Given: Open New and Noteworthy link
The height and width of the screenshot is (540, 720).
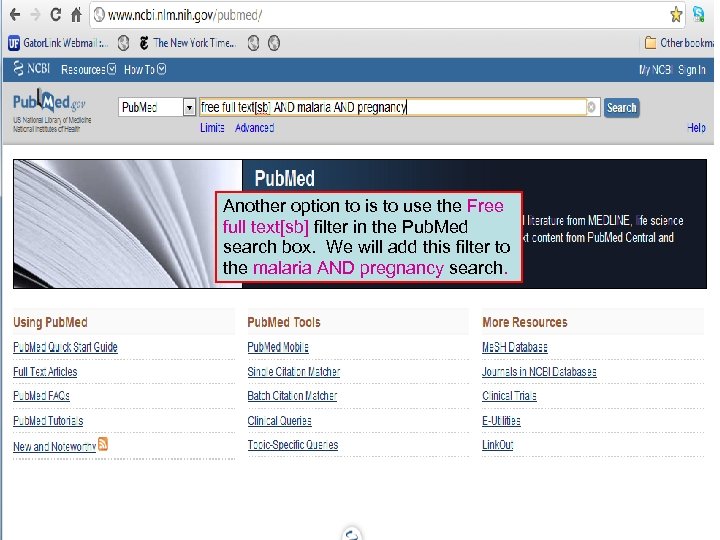Looking at the screenshot, I should point(54,446).
